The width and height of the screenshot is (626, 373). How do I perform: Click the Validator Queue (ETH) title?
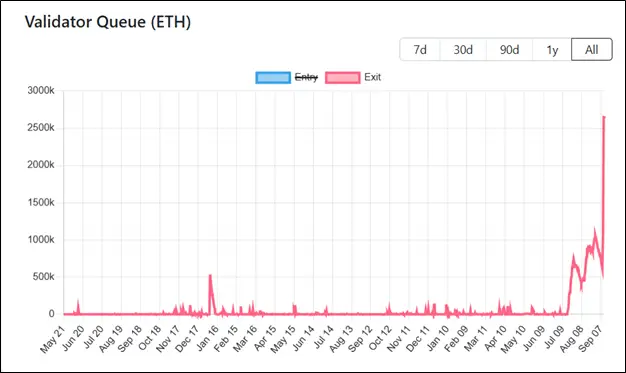coord(108,22)
